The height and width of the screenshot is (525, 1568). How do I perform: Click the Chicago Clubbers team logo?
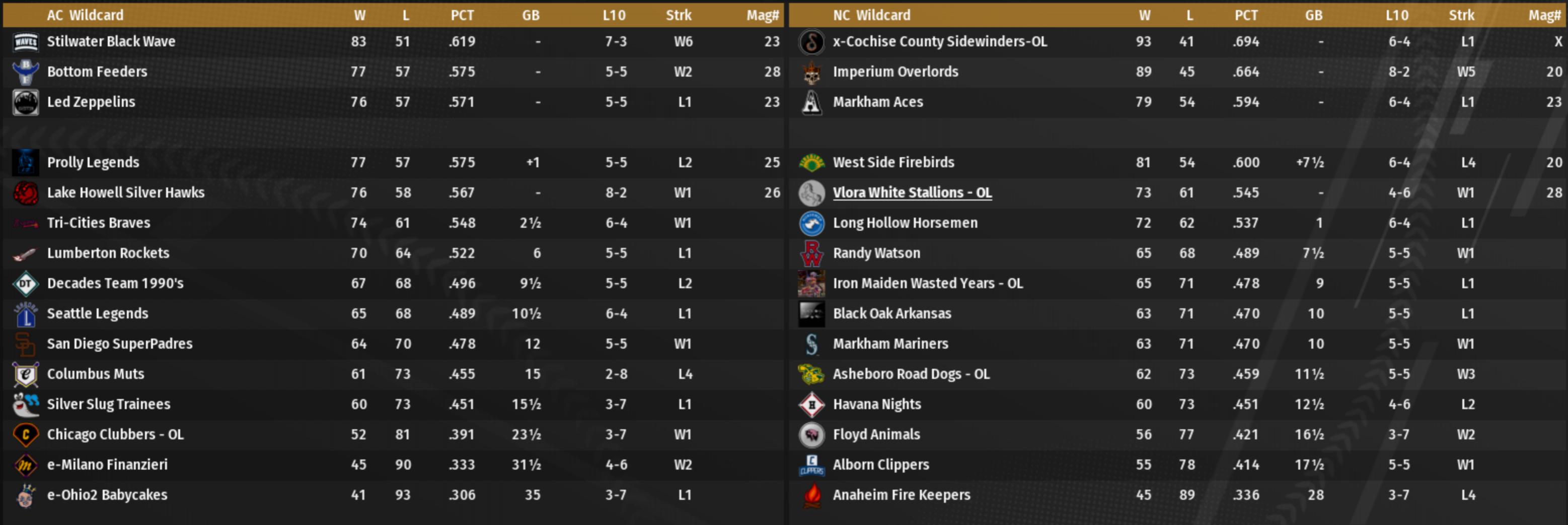(26, 434)
